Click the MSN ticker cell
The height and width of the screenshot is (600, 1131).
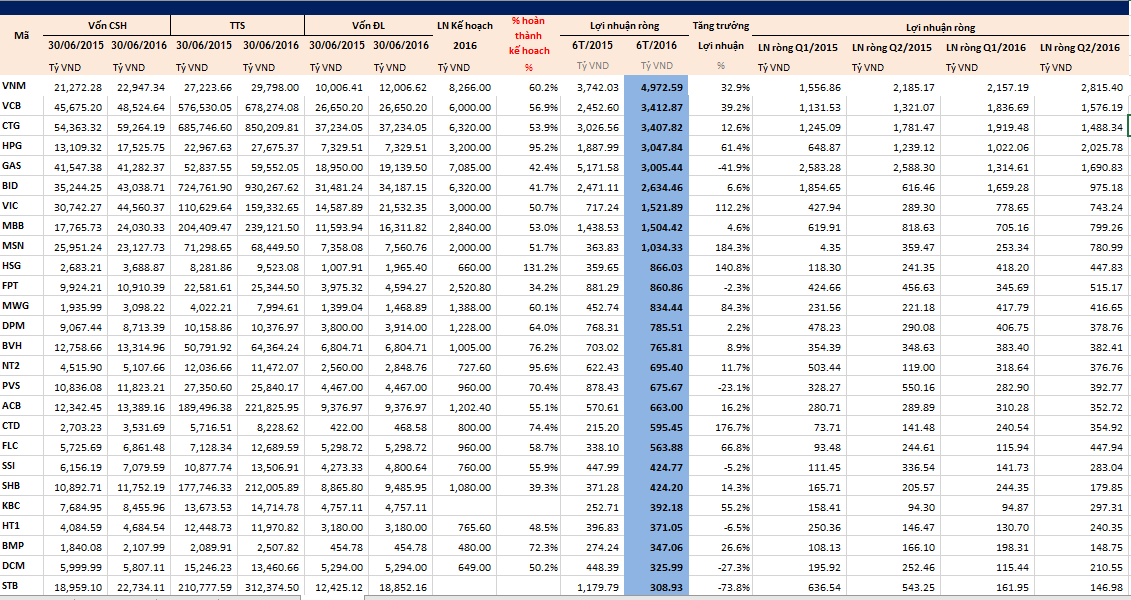pyautogui.click(x=13, y=245)
